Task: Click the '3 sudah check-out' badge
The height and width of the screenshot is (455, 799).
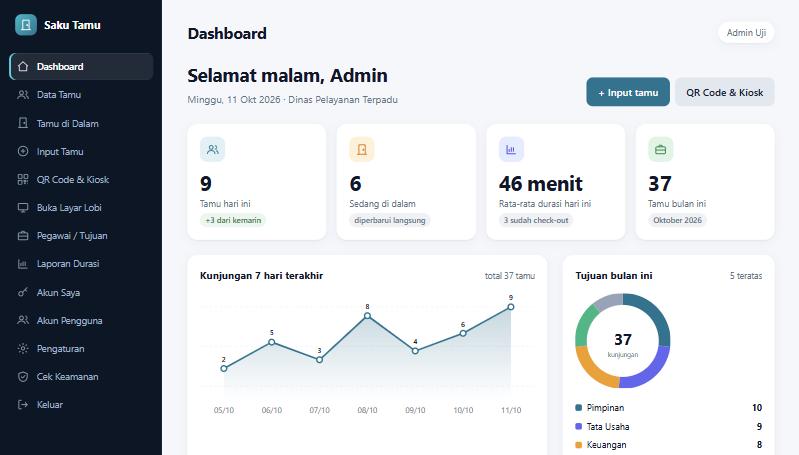Action: click(536, 220)
